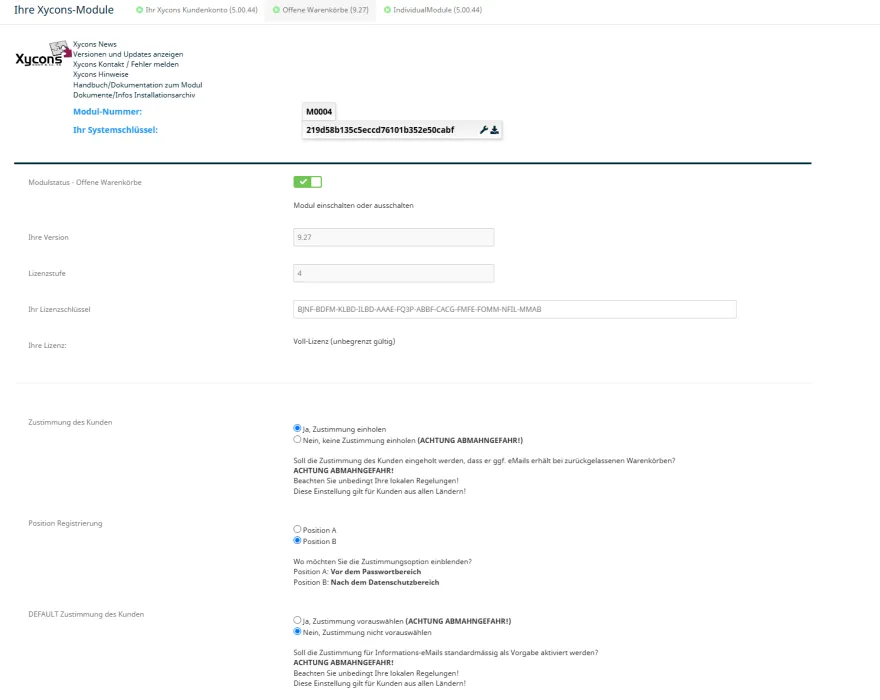Open the Xycons Hinweise link

[x=100, y=75]
